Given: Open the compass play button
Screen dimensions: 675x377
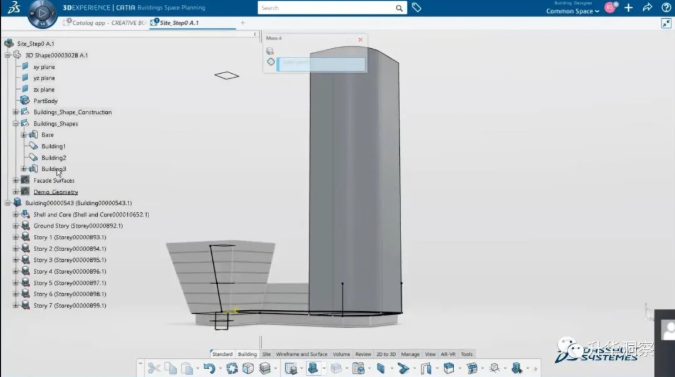Looking at the screenshot, I should (42, 13).
